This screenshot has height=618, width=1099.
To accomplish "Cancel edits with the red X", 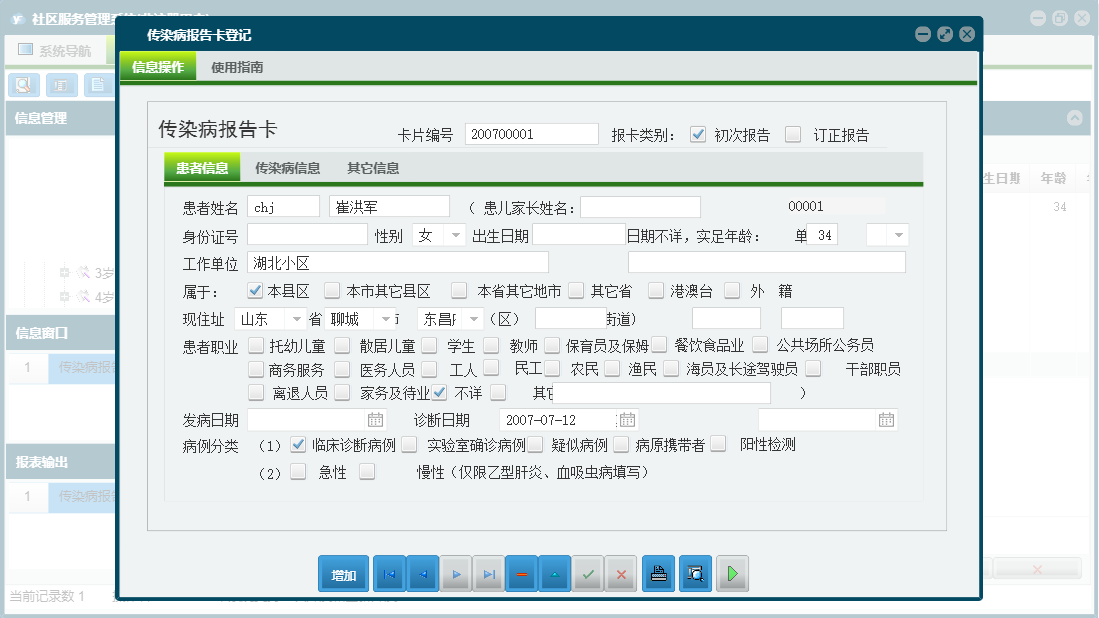I will [x=621, y=573].
